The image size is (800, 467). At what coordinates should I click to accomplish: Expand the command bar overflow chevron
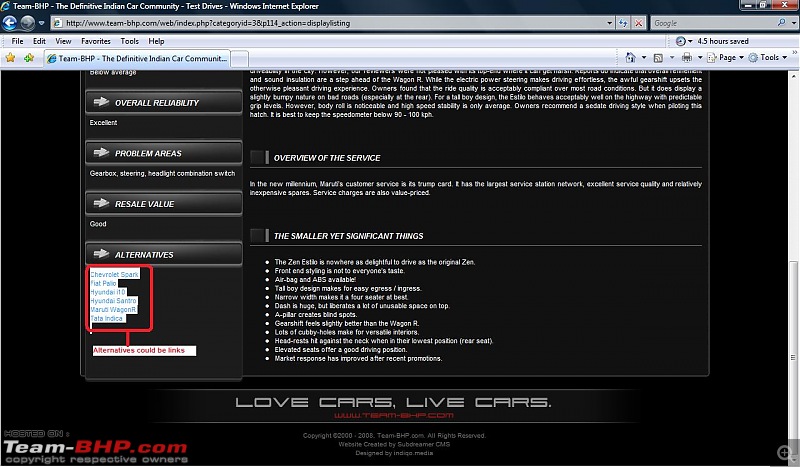[x=794, y=53]
